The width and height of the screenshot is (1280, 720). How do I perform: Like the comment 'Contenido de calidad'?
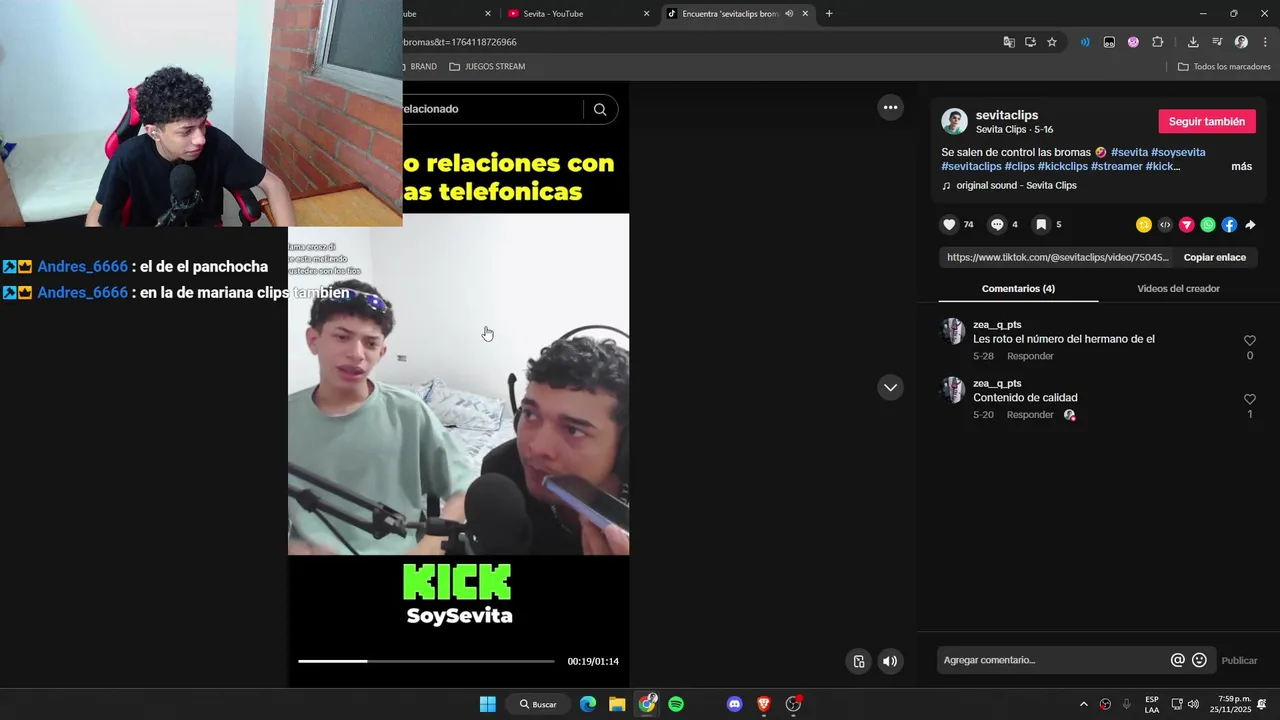pyautogui.click(x=1249, y=399)
